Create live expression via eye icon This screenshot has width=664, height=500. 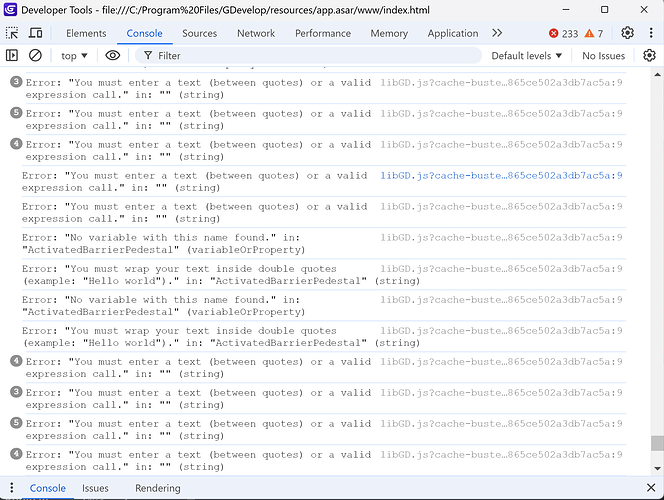[x=113, y=55]
